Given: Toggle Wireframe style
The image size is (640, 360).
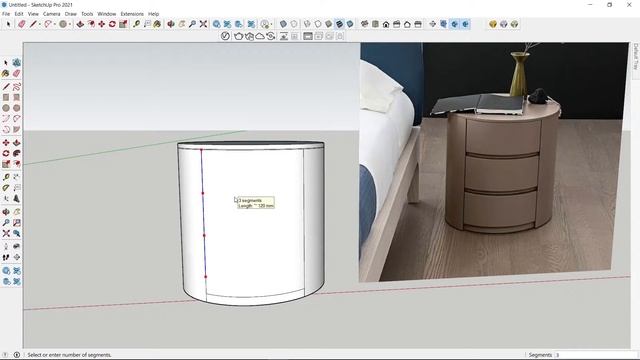Looking at the screenshot, I should pyautogui.click(x=307, y=24).
